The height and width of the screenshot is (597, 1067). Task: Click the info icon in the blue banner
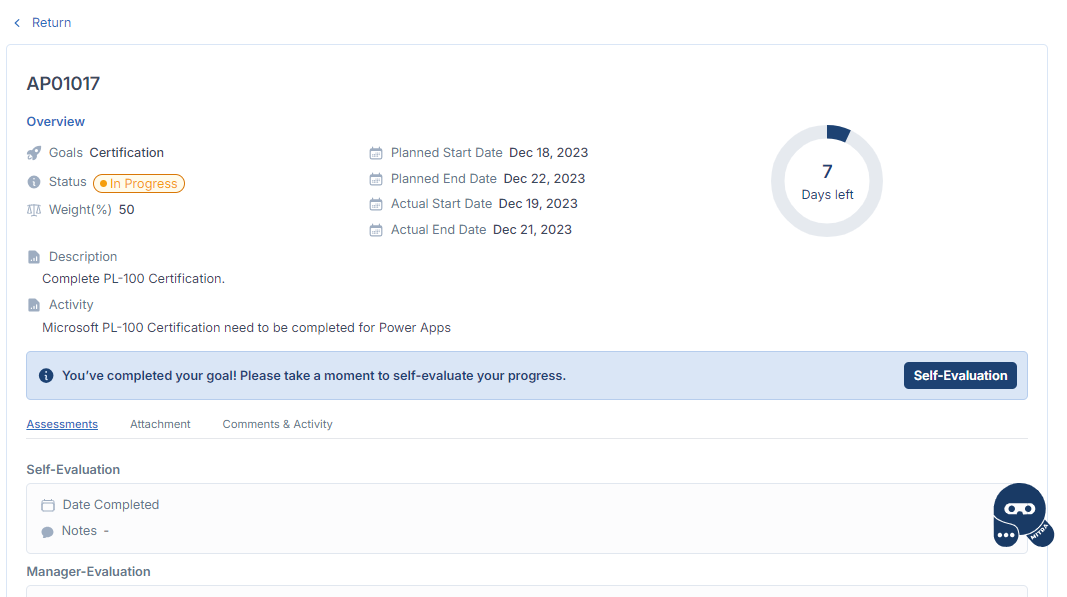46,376
